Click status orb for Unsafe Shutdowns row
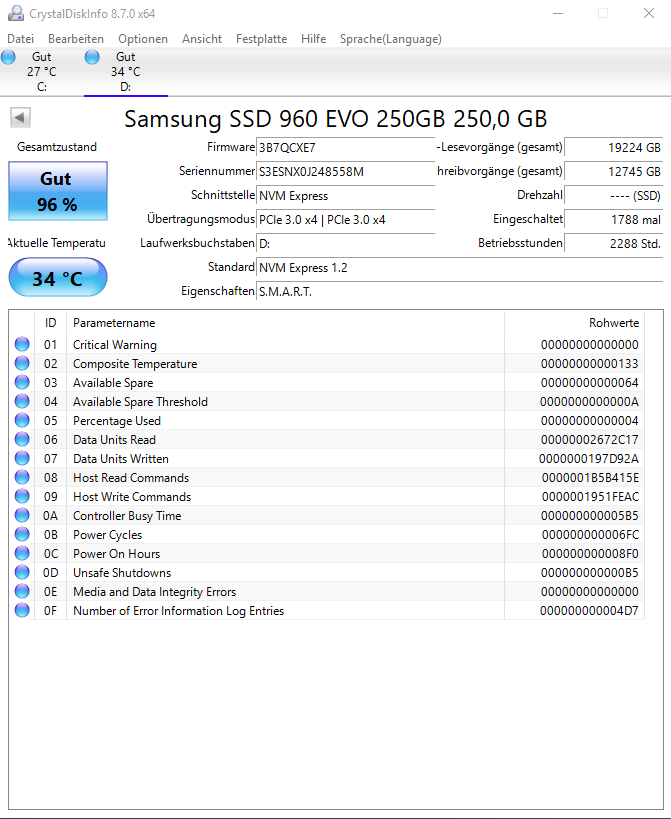Image resolution: width=671 pixels, height=819 pixels. click(x=22, y=572)
